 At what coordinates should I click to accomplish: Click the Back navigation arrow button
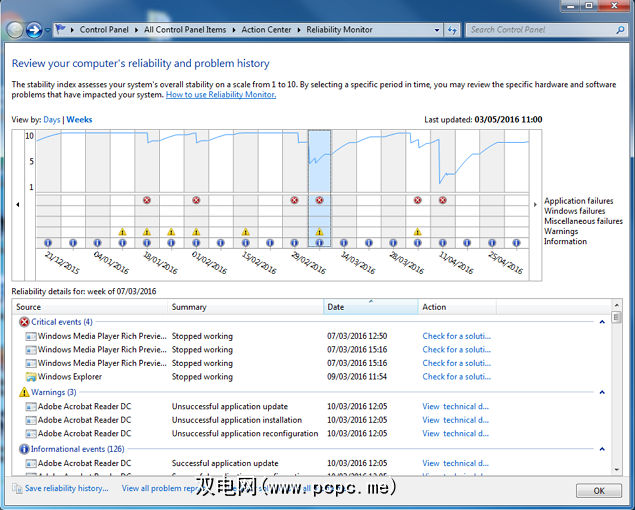coord(15,30)
